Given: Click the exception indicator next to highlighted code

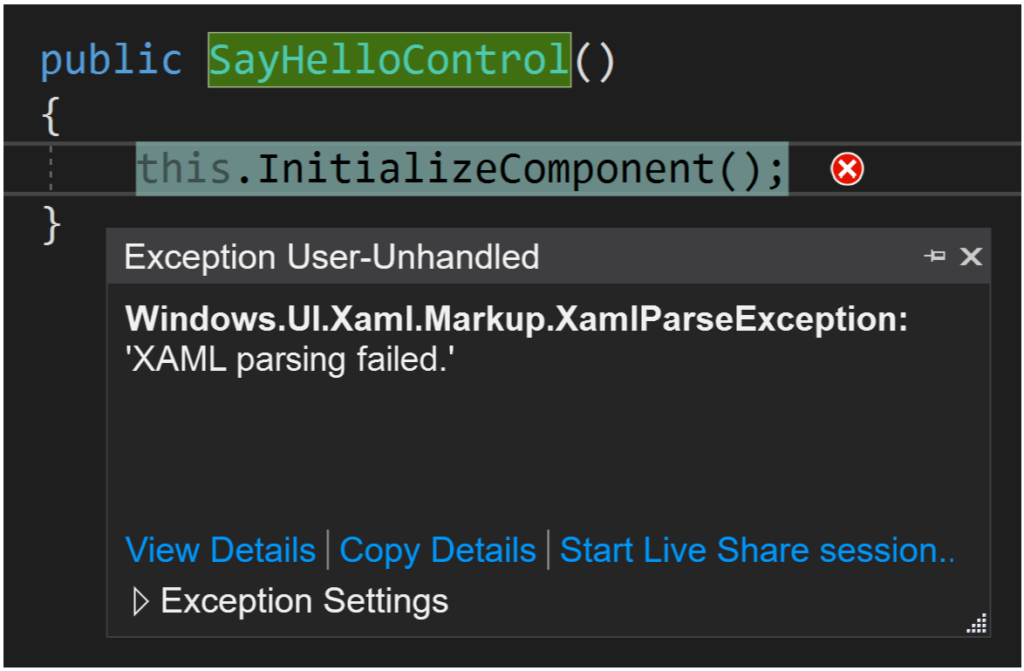Looking at the screenshot, I should pyautogui.click(x=846, y=170).
